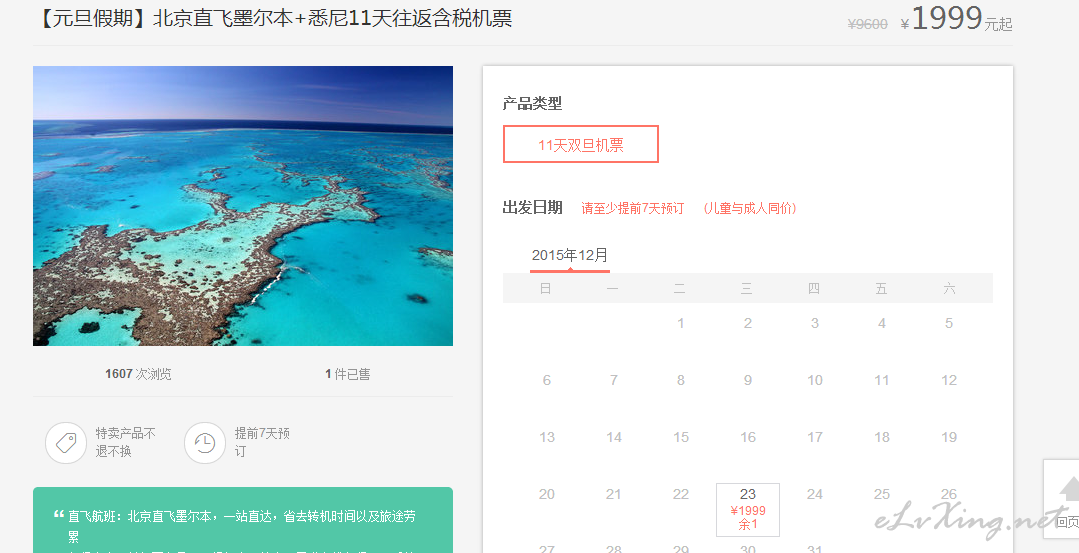Click calendar date 20
Screen dimensions: 1079x553
[546, 495]
